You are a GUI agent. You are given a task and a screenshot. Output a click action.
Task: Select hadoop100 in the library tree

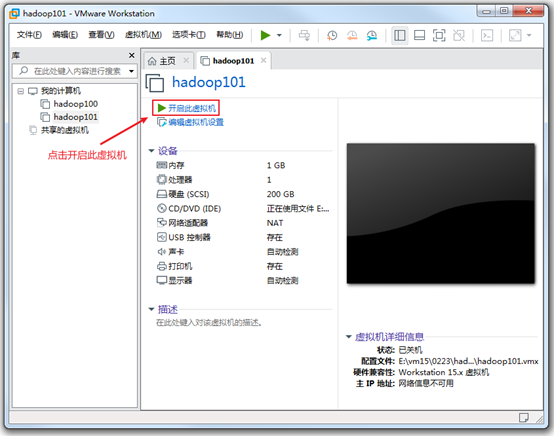pyautogui.click(x=76, y=104)
